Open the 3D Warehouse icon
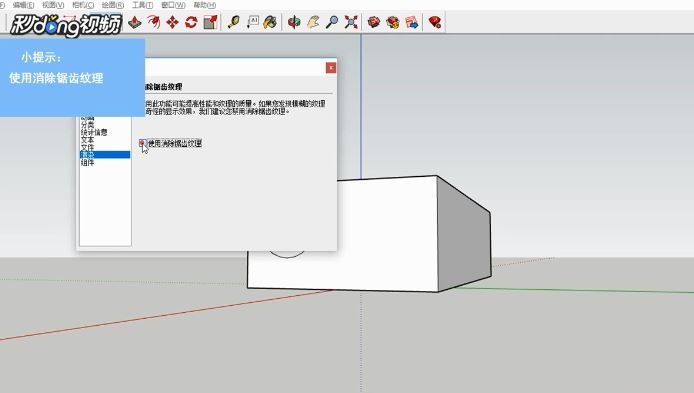This screenshot has width=694, height=393. pos(374,22)
